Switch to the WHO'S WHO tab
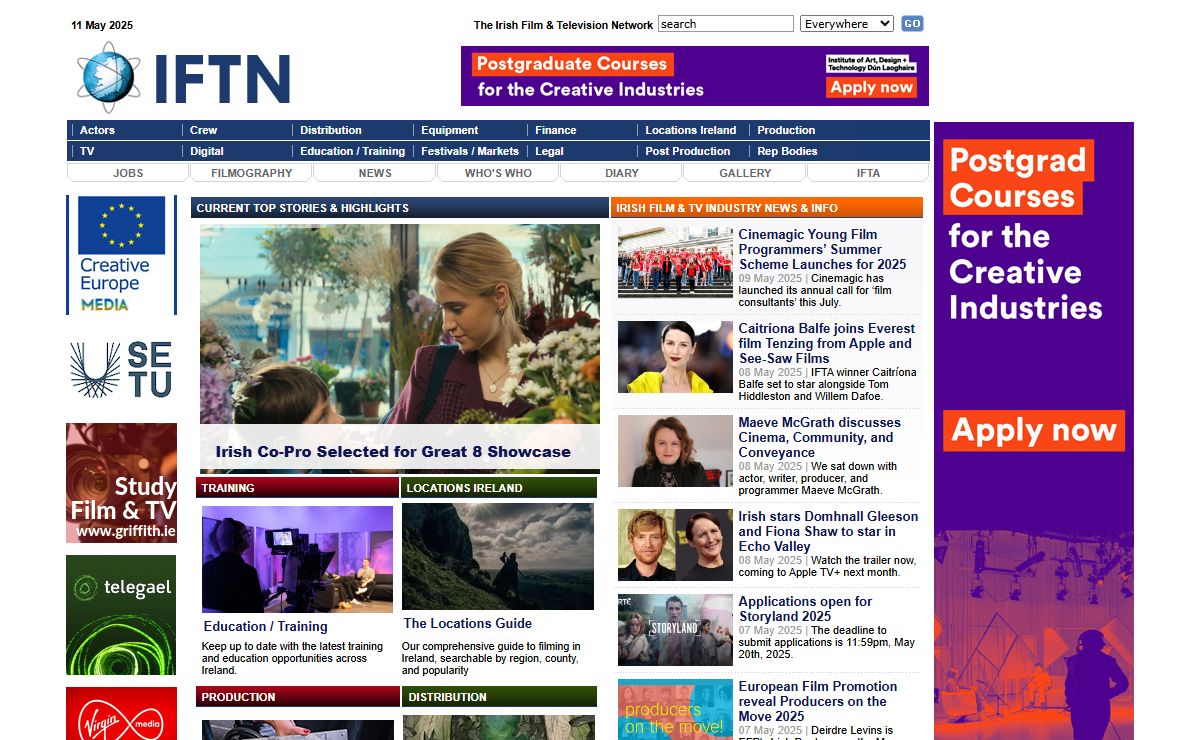Screen dimensions: 1200x740 (498, 173)
